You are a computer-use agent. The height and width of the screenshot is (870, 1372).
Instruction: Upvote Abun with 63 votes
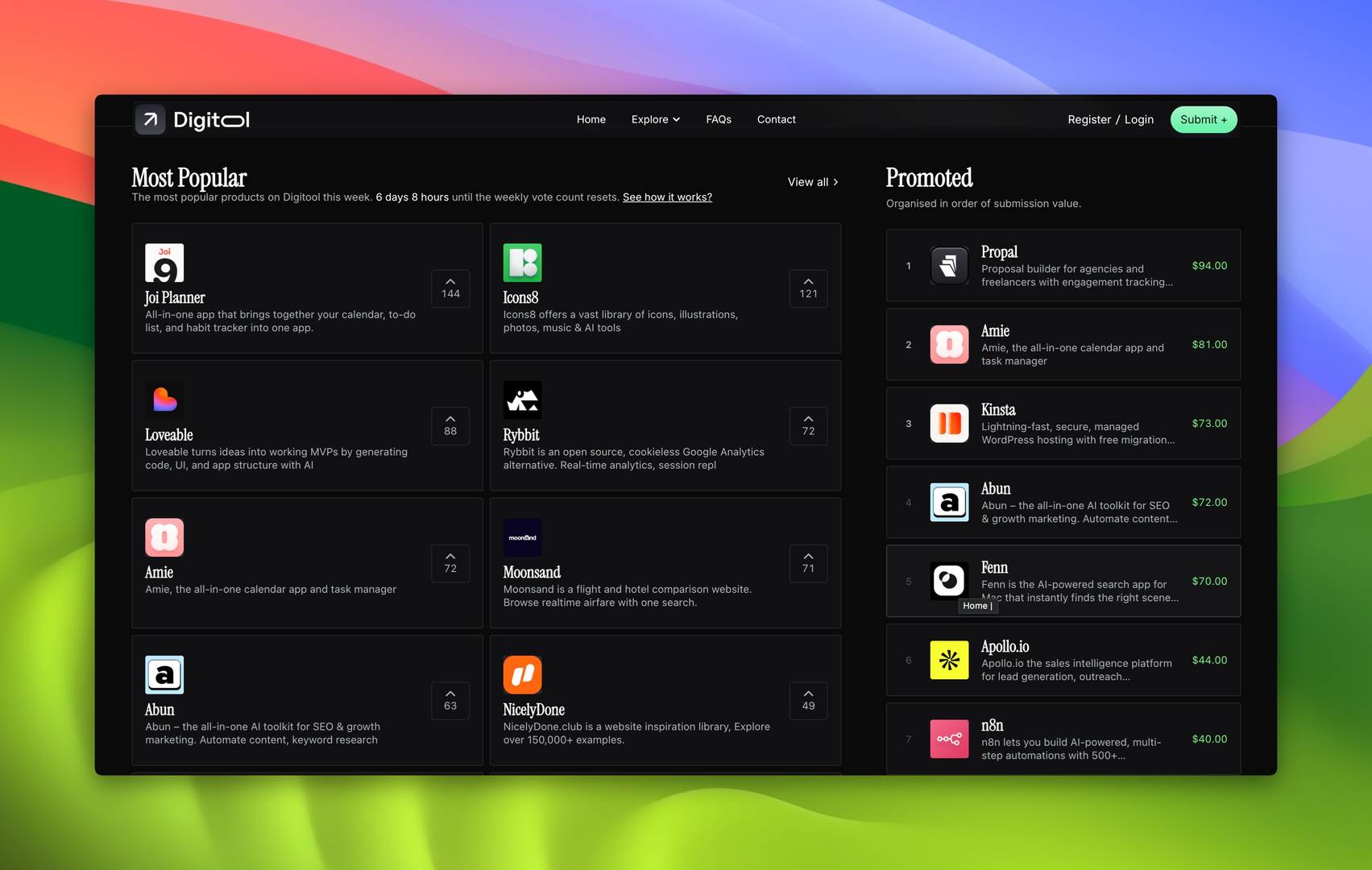click(x=450, y=700)
